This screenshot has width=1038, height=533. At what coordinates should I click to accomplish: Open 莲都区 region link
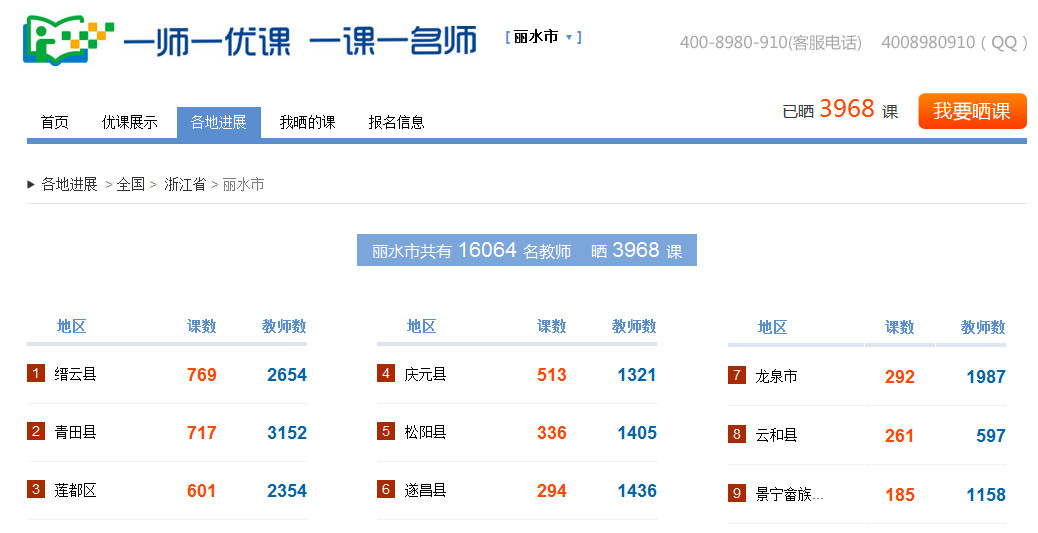pyautogui.click(x=76, y=490)
